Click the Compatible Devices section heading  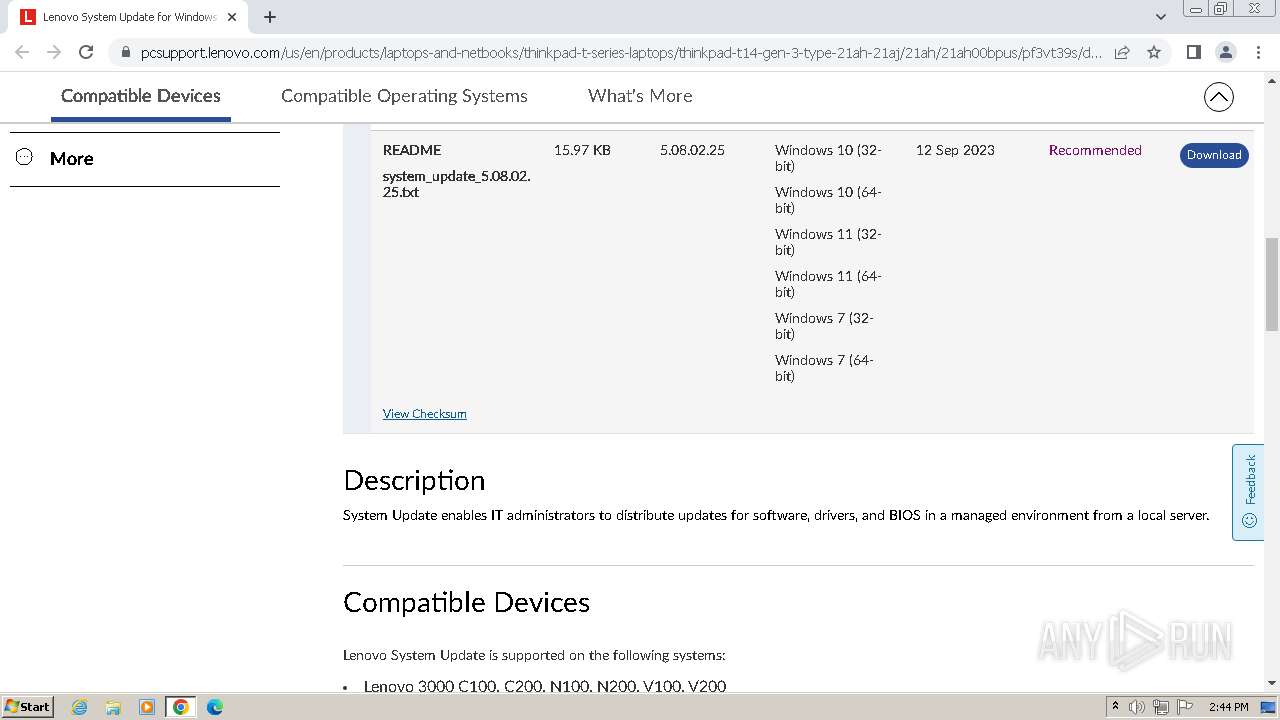tap(466, 602)
